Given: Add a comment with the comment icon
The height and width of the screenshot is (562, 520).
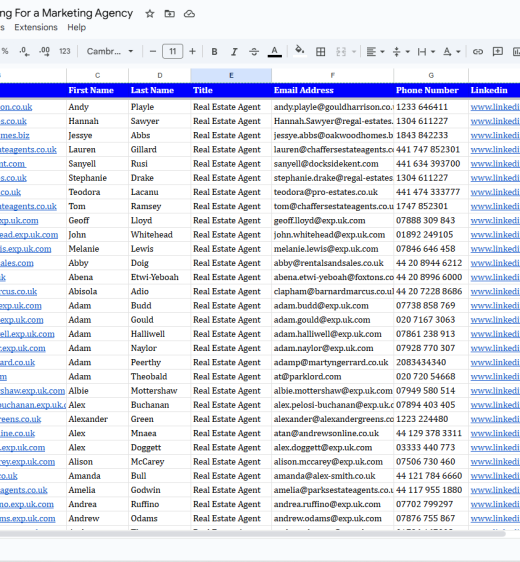Looking at the screenshot, I should 497,52.
